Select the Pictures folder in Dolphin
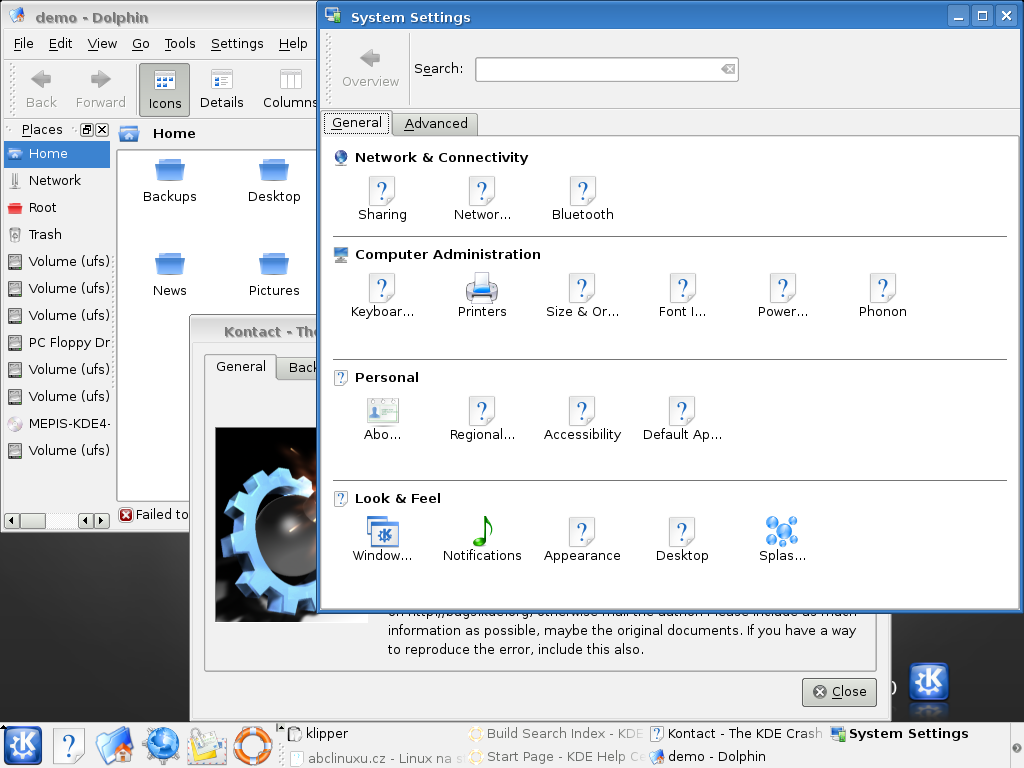1024x768 pixels. pos(274,275)
